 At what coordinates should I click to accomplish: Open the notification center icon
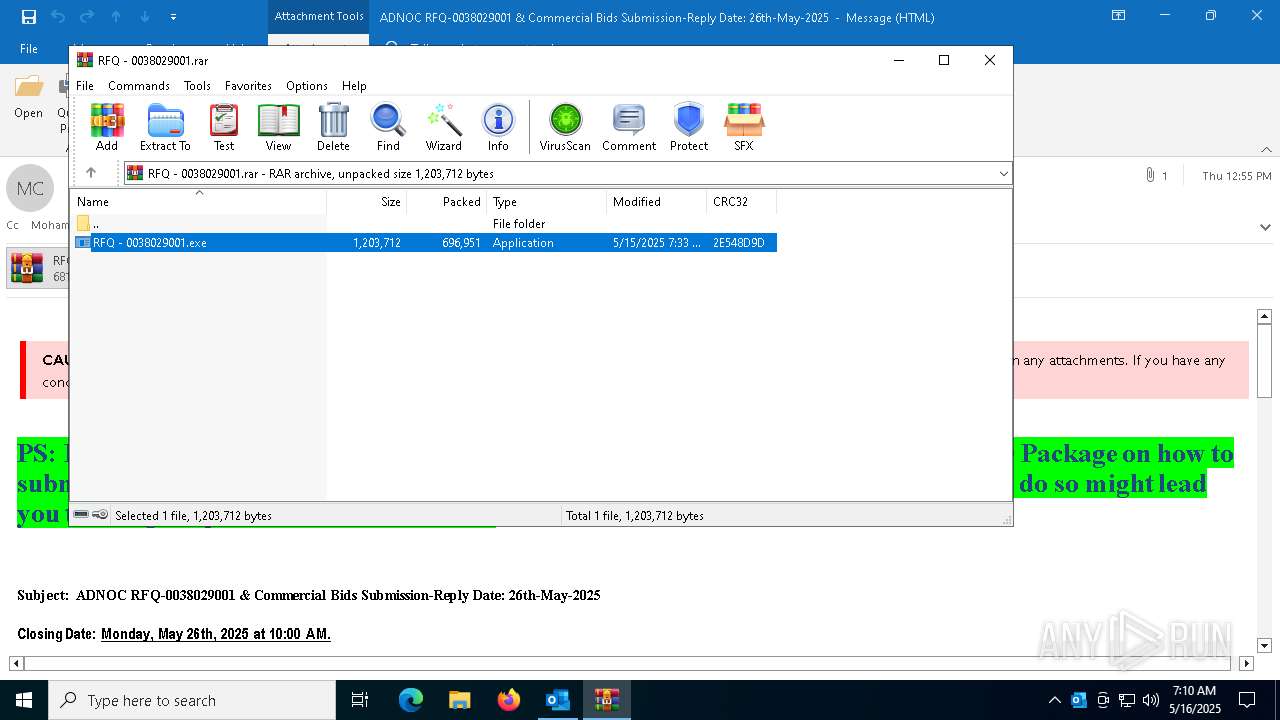click(1247, 700)
